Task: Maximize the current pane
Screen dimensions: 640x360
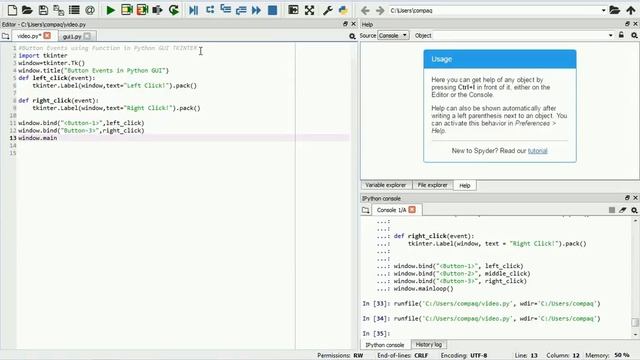Action: click(293, 10)
